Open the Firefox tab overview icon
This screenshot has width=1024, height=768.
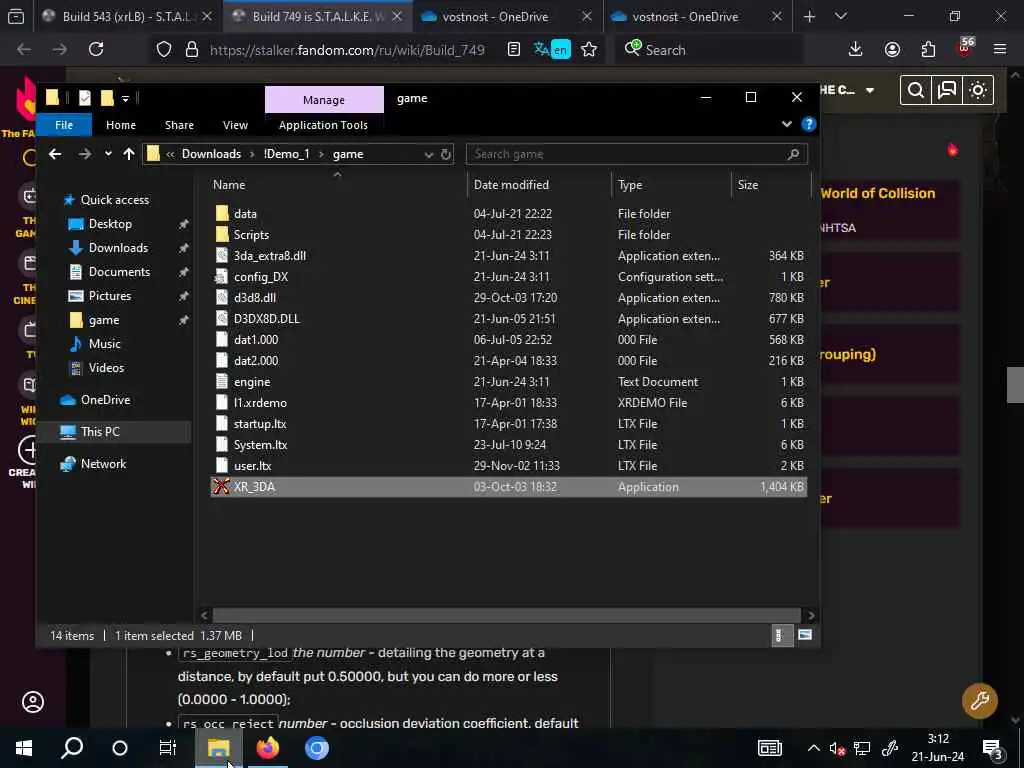(16, 16)
